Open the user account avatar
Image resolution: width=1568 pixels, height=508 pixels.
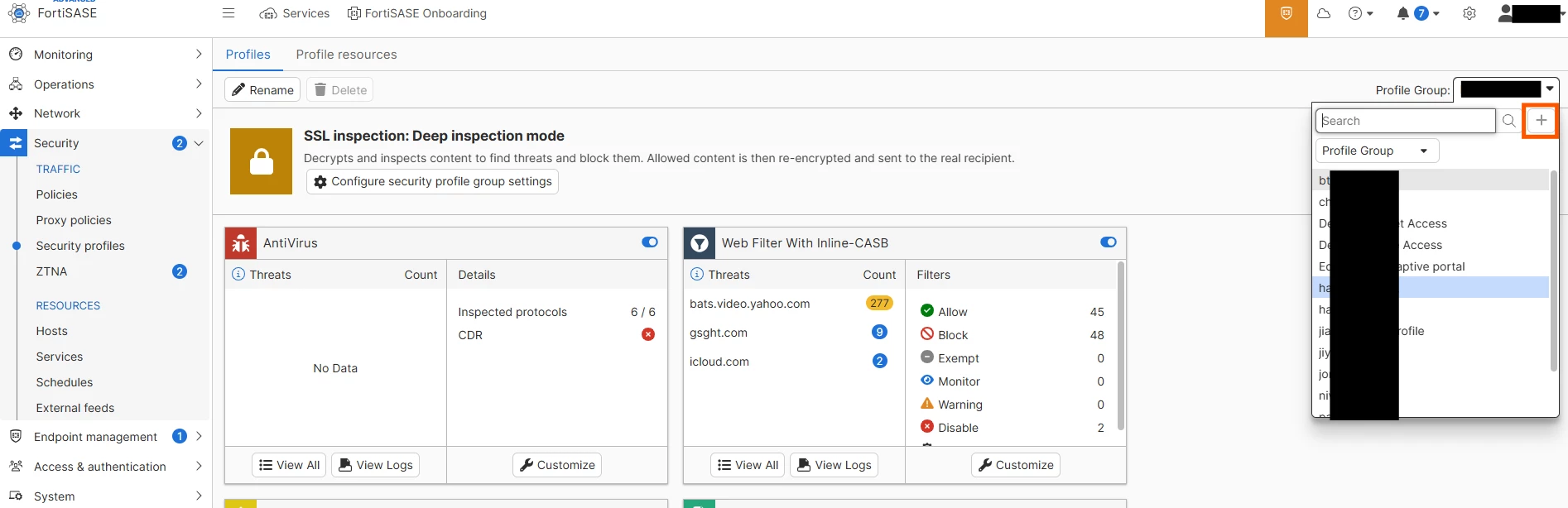tap(1505, 13)
